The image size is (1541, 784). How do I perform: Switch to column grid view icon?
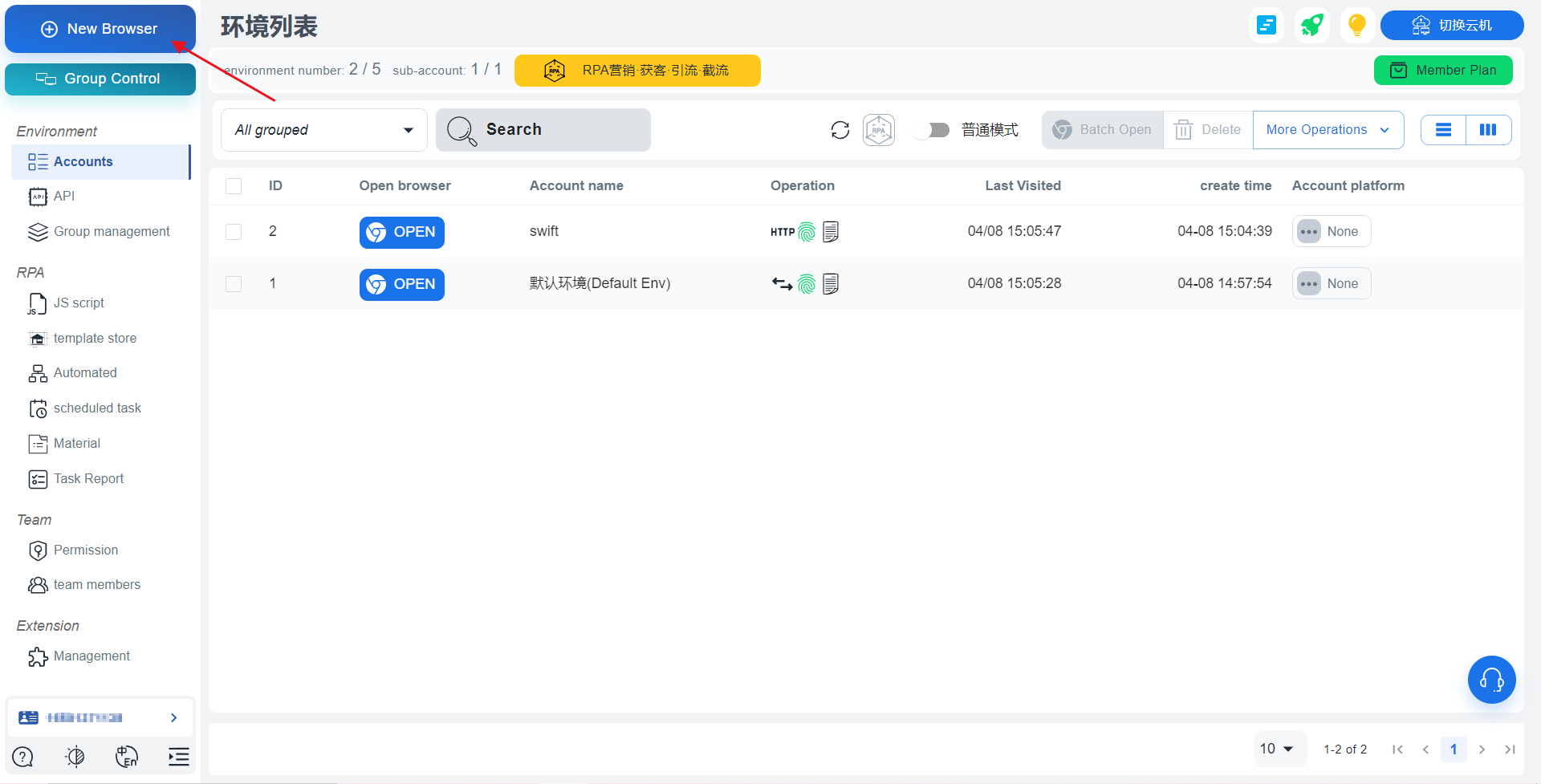pyautogui.click(x=1488, y=130)
